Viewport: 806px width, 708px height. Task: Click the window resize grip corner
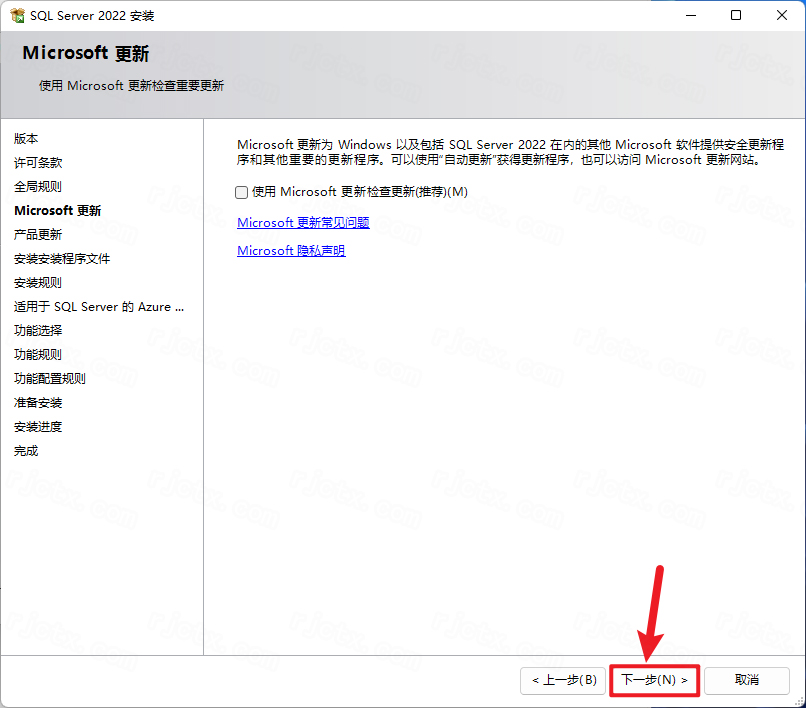799,701
